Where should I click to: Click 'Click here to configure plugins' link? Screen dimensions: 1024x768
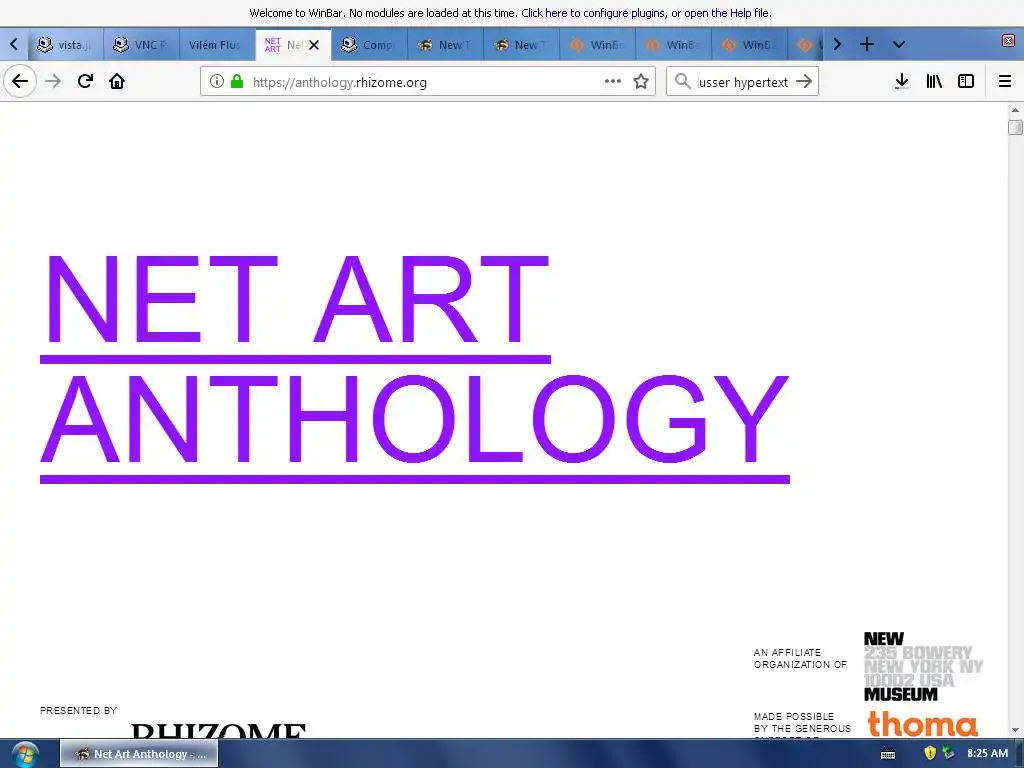pos(593,13)
